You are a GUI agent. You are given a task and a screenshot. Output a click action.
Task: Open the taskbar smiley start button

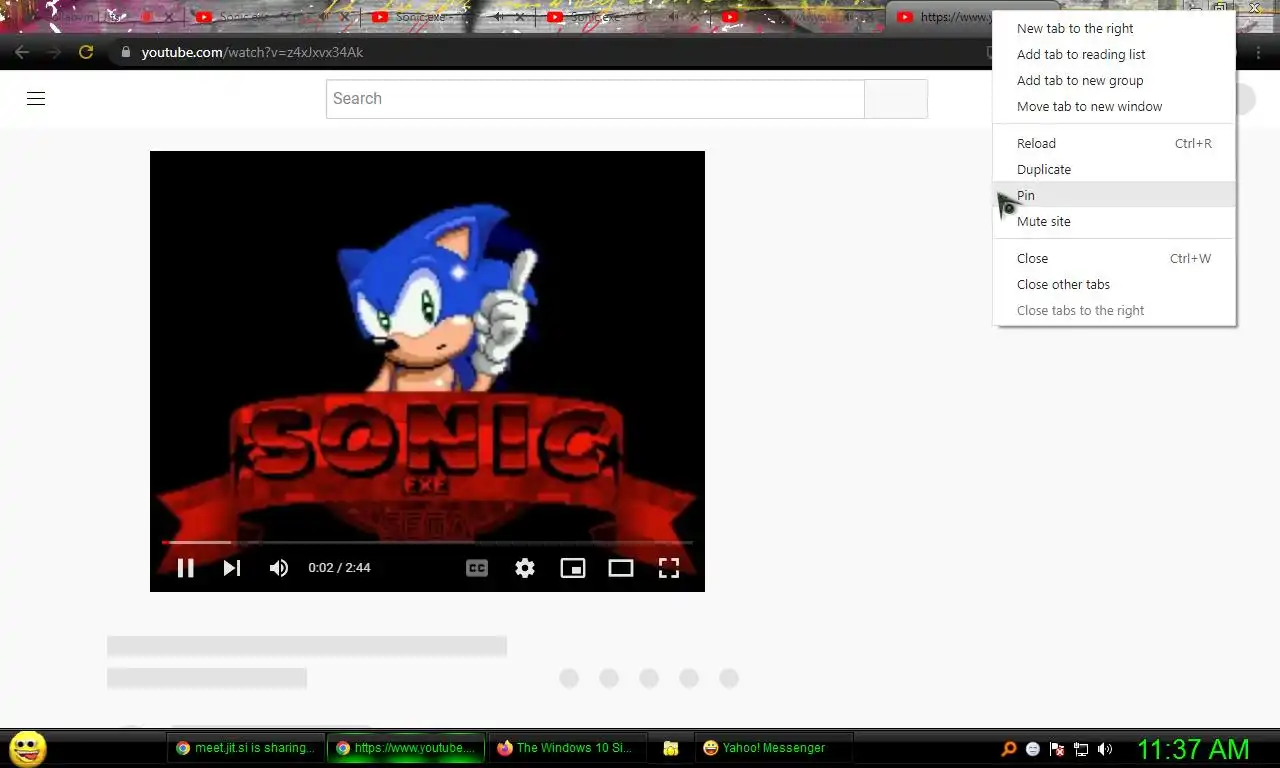27,748
